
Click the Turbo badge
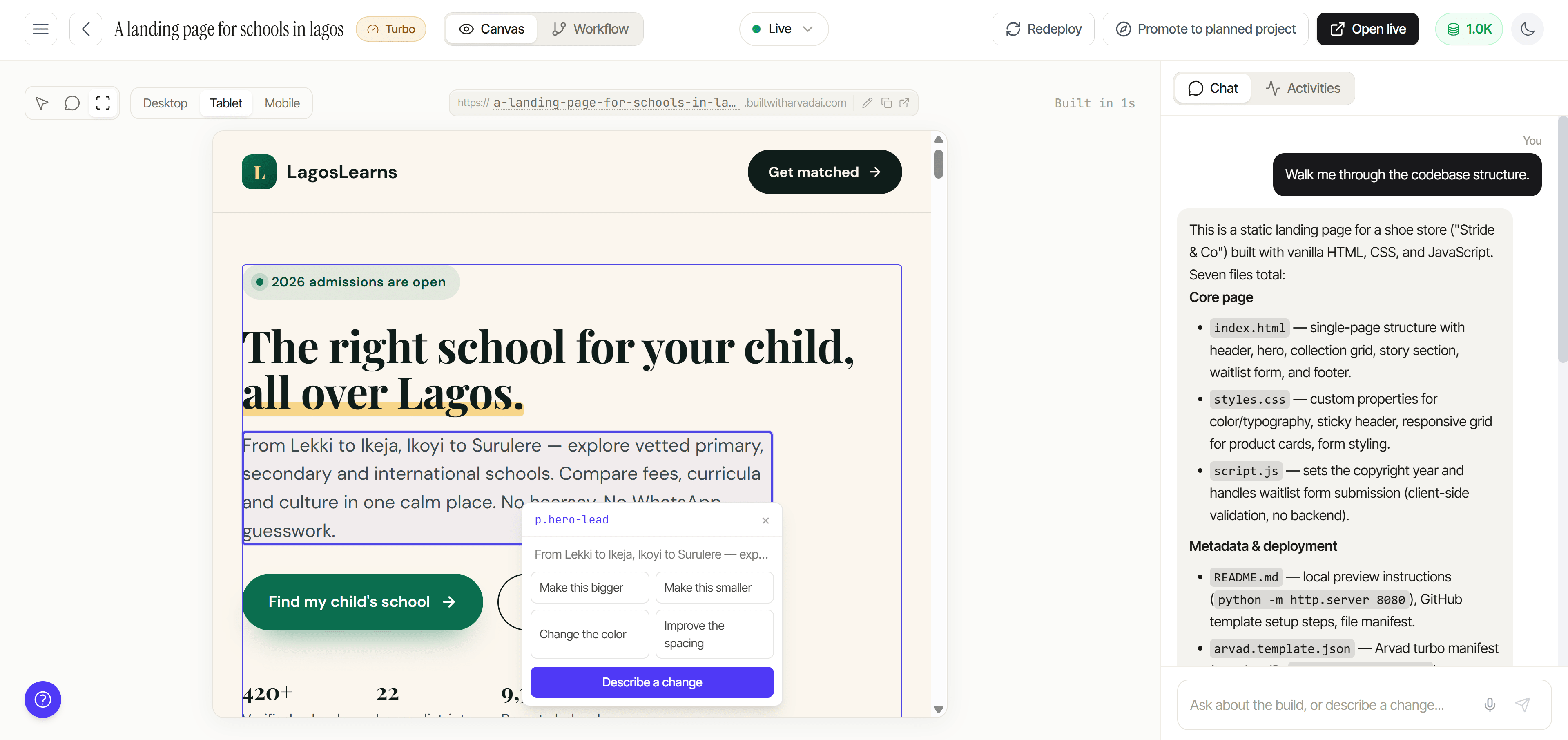391,29
